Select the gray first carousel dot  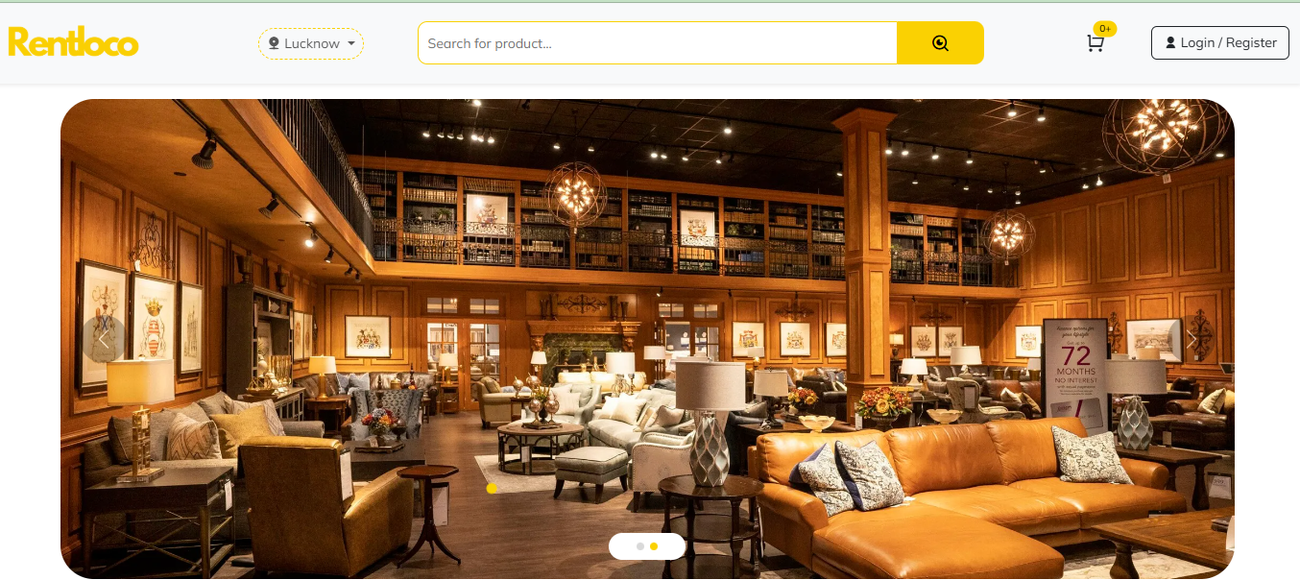coord(640,546)
